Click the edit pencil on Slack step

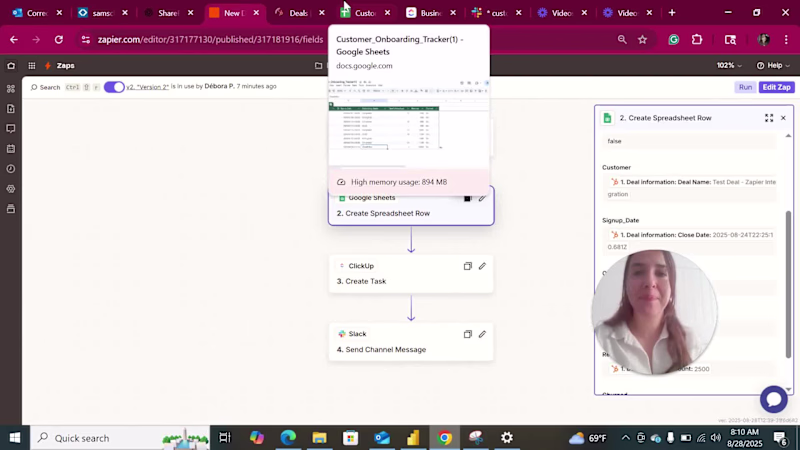(x=482, y=334)
